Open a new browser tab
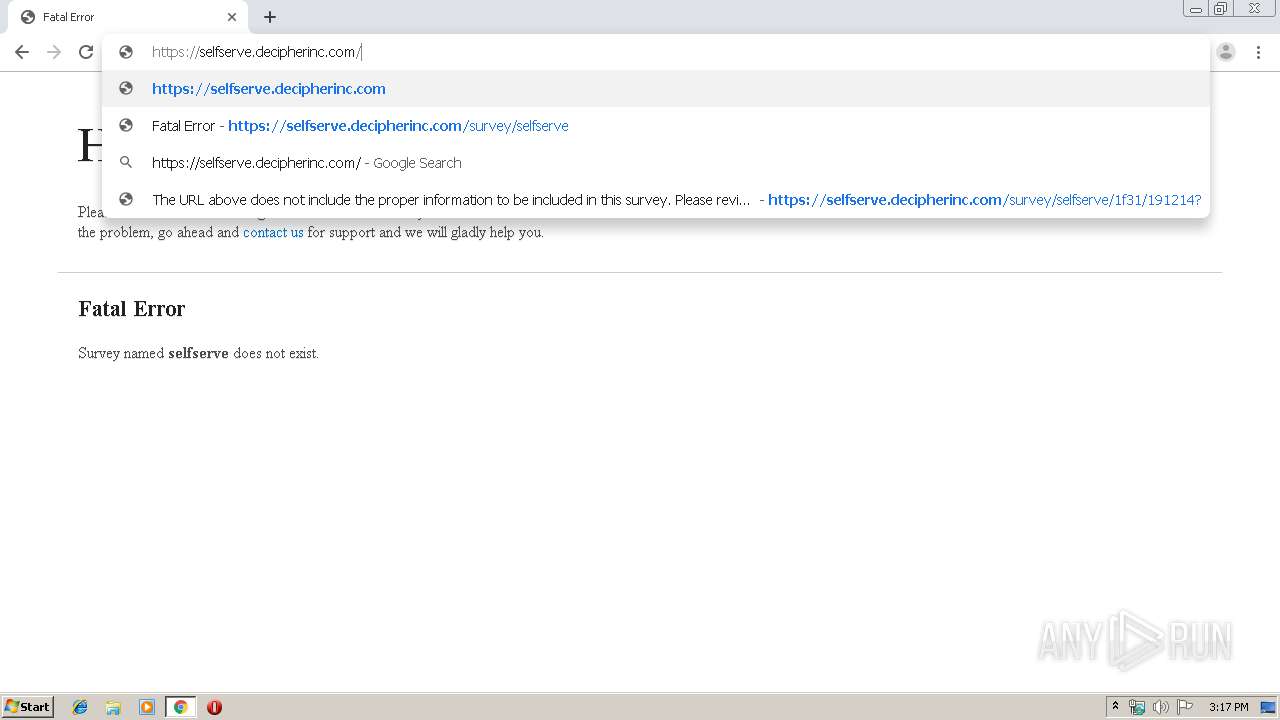The height and width of the screenshot is (720, 1280). click(270, 17)
